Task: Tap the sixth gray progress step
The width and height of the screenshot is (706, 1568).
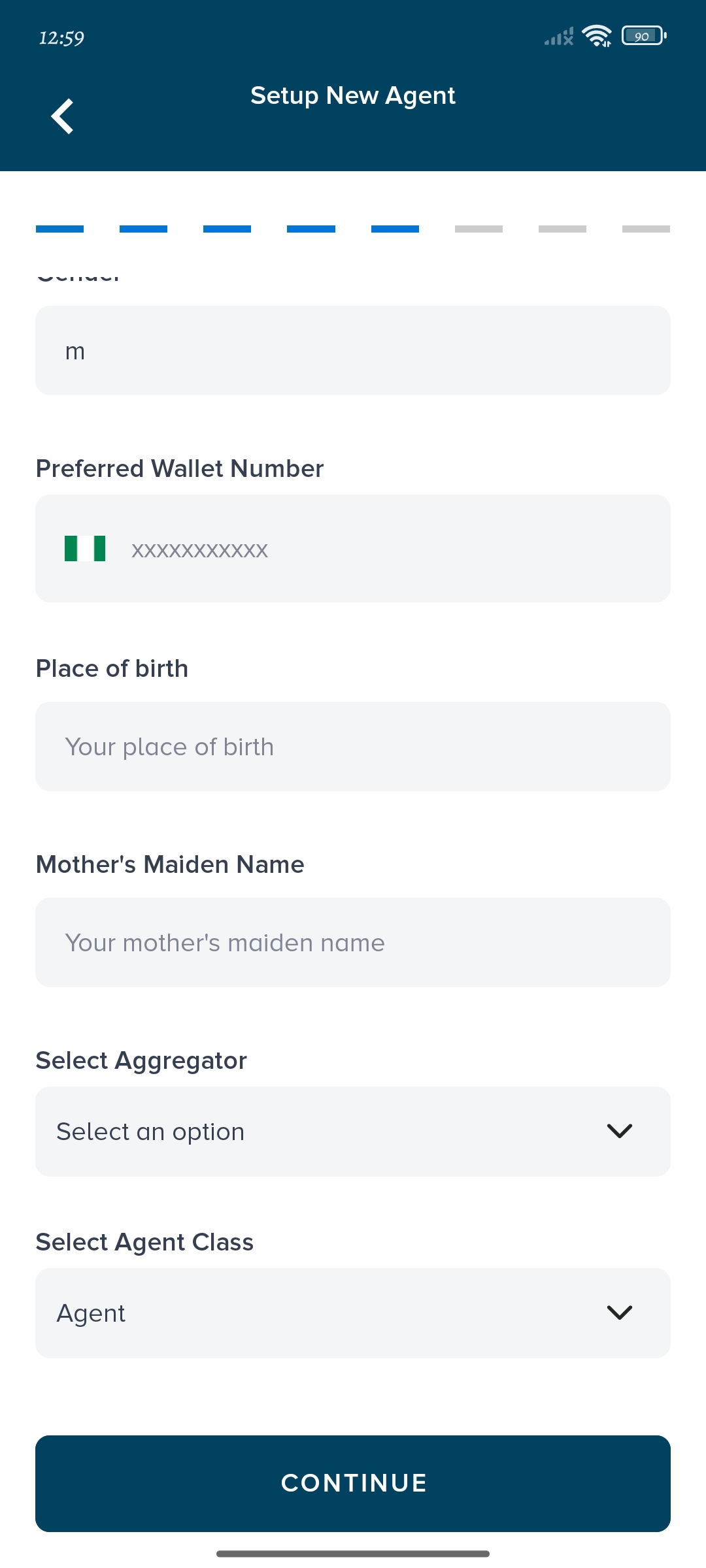Action: (x=479, y=229)
